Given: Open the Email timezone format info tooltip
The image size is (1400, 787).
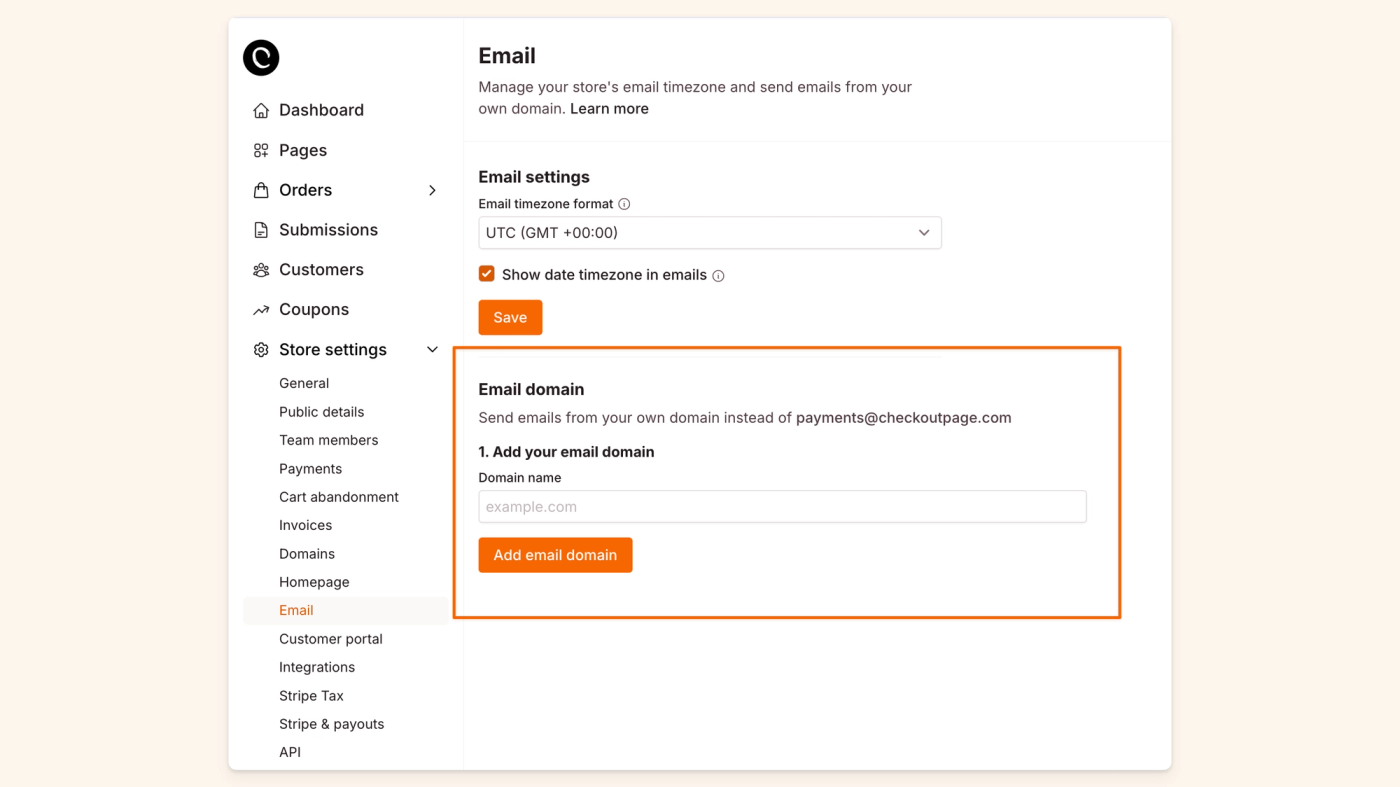Looking at the screenshot, I should [624, 203].
